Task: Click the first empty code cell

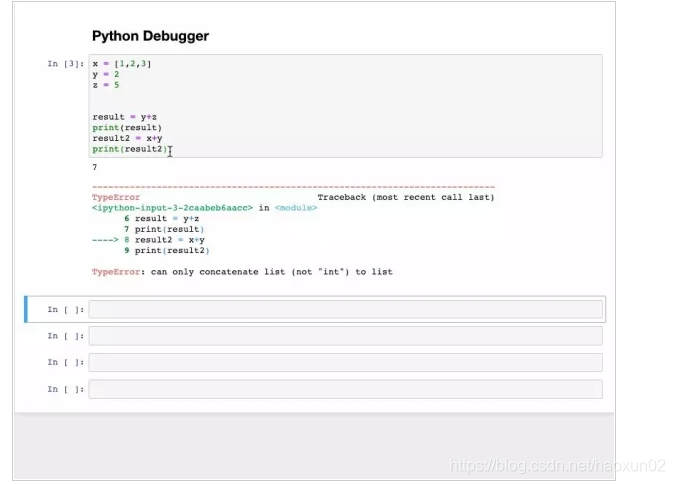Action: click(x=345, y=310)
